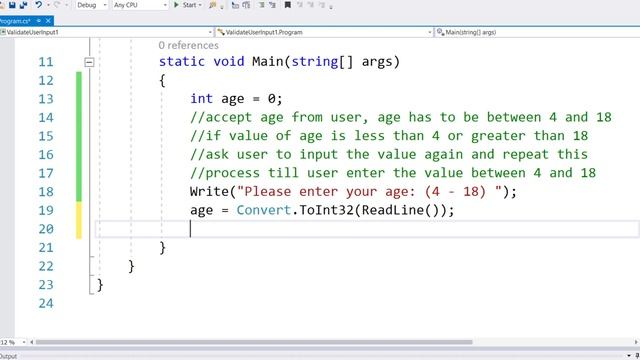Screen dimensions: 640x360
Task: Click the fourth icon left of the bookmark
Action: click(235, 5)
